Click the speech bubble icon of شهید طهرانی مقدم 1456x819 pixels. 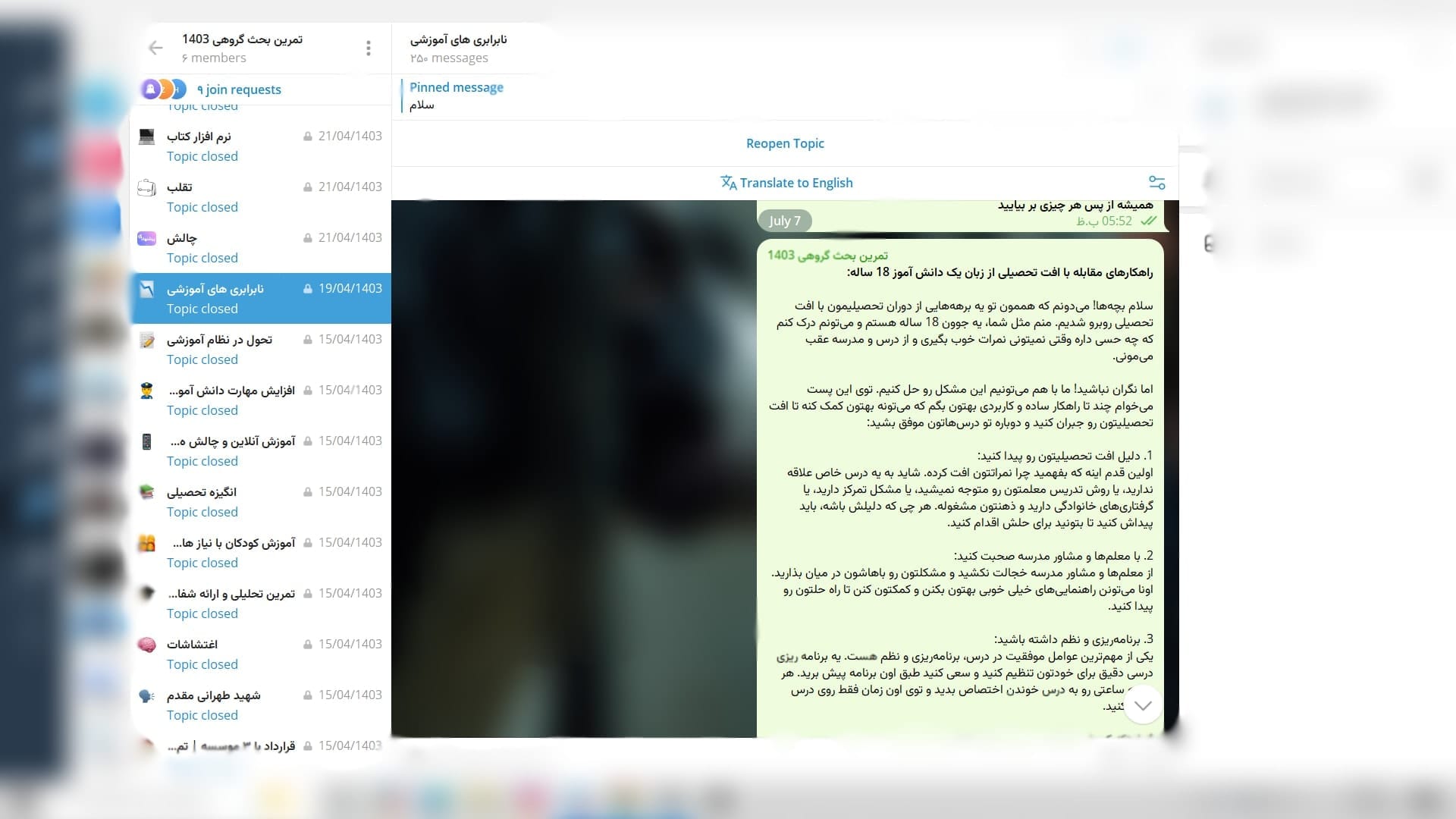[146, 695]
